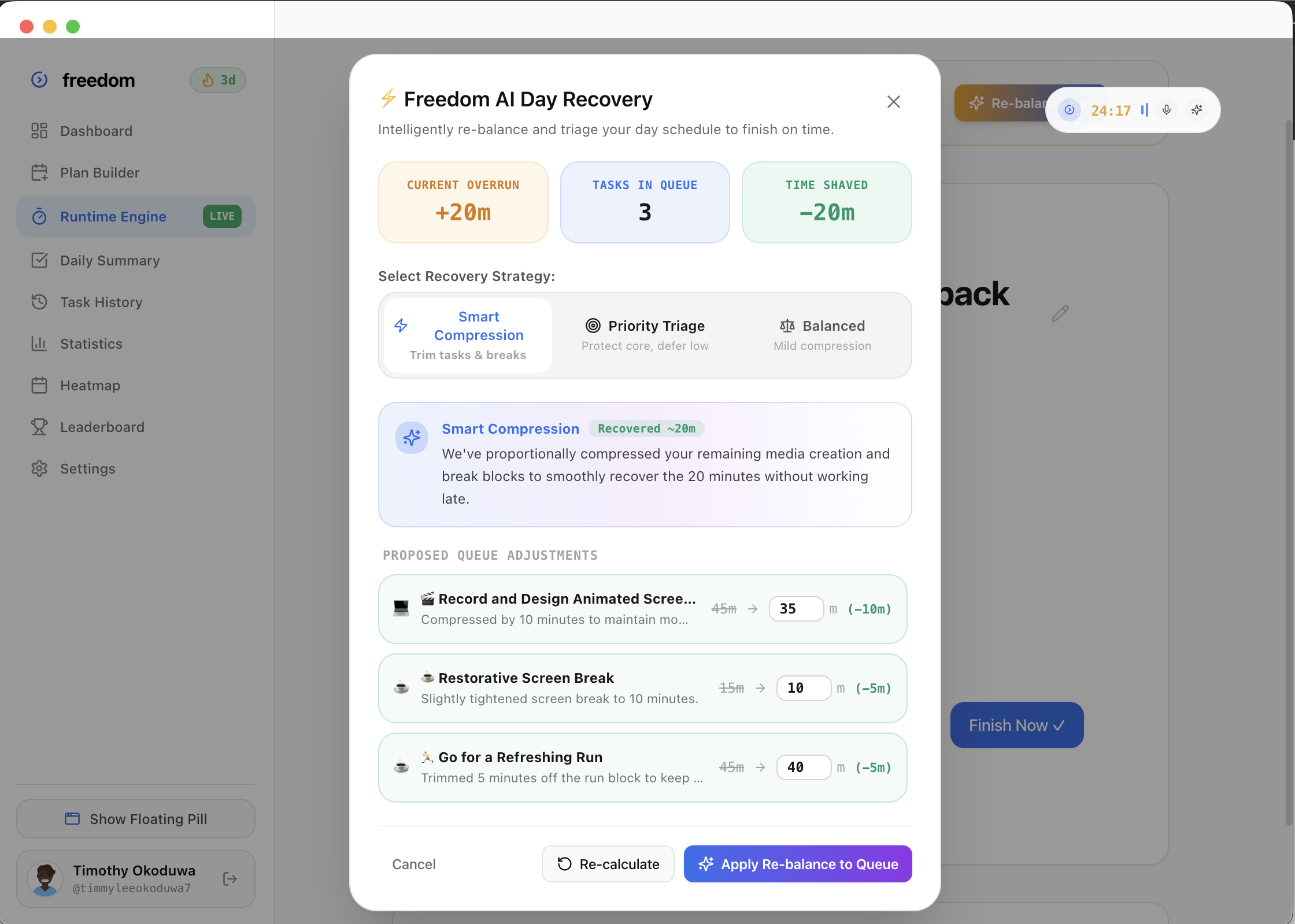Click the window scrollbar on the right edge
This screenshot has height=924, width=1295.
click(1290, 472)
